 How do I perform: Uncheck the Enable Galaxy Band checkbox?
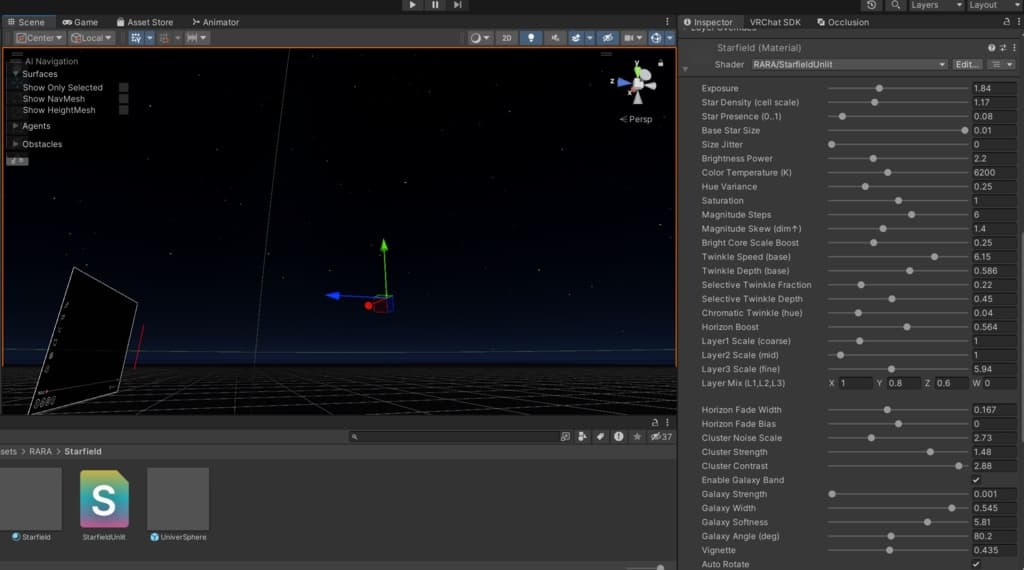[x=976, y=480]
